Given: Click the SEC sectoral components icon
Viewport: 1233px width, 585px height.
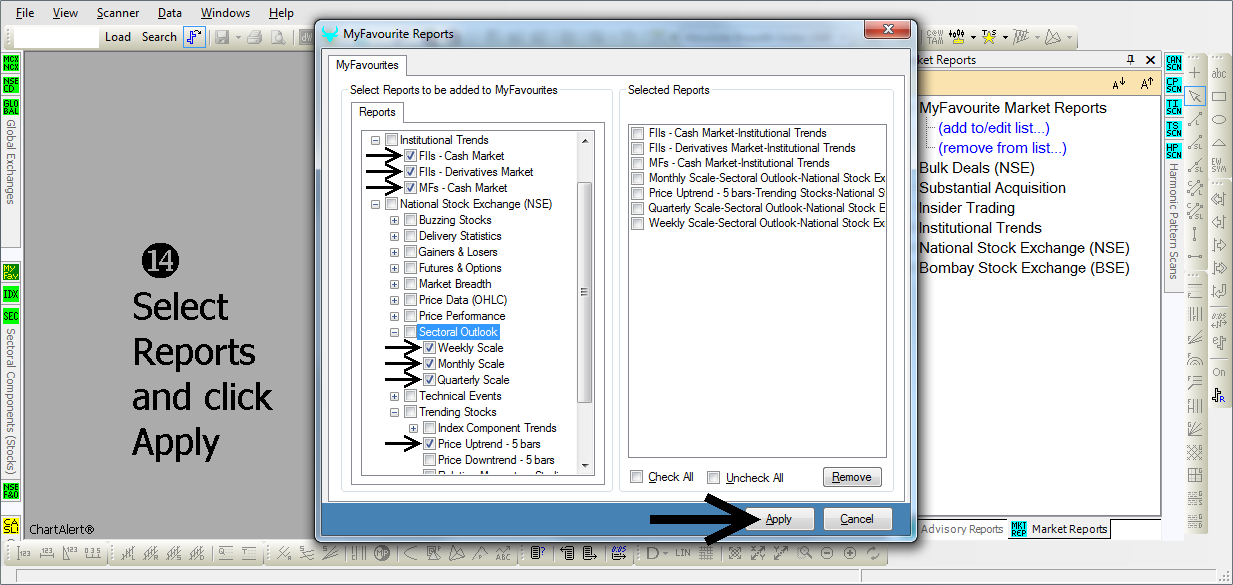Looking at the screenshot, I should pyautogui.click(x=11, y=316).
